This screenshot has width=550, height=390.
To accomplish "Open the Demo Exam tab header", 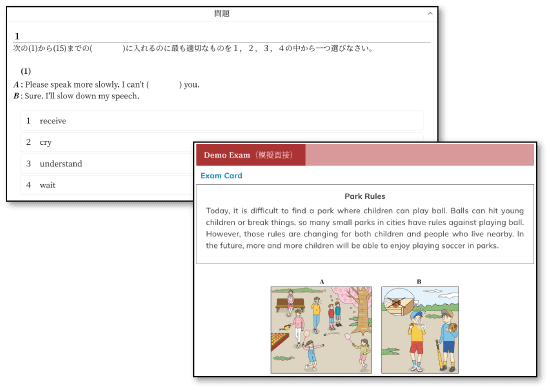I will (250, 155).
